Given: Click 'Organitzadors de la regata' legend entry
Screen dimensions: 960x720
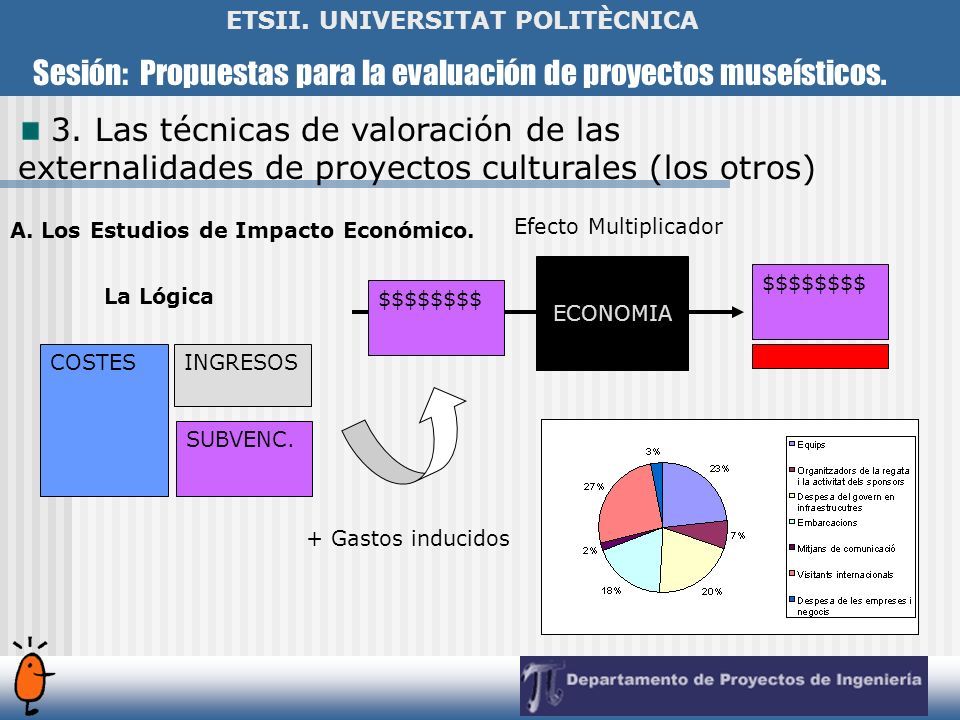Looking at the screenshot, I should pos(850,476).
